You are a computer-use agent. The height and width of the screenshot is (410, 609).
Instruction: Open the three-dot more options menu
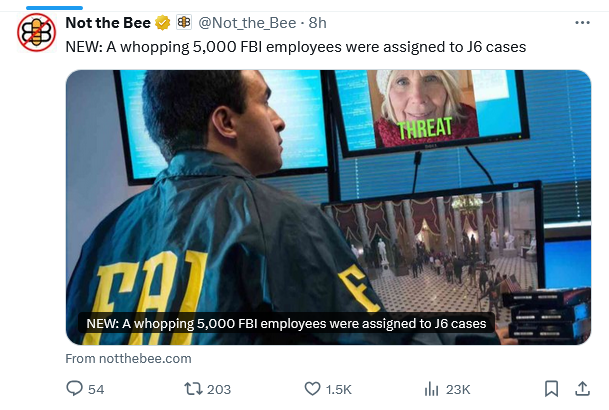pos(582,22)
